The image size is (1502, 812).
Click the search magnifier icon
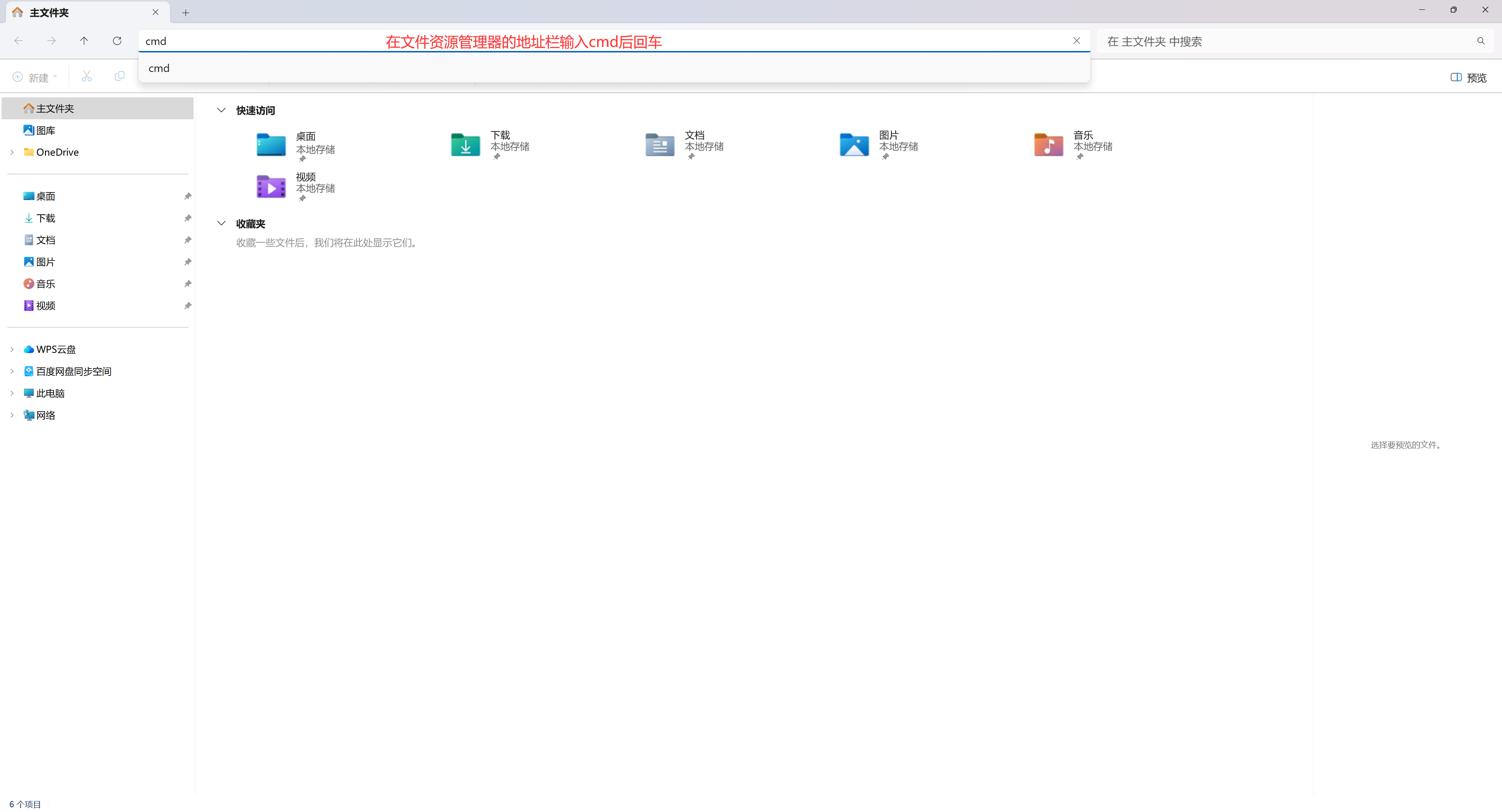pos(1480,41)
